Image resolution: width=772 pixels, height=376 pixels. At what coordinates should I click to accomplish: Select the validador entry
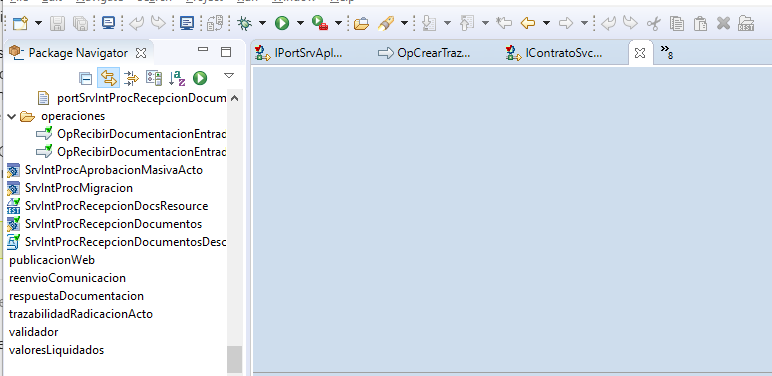coord(33,332)
